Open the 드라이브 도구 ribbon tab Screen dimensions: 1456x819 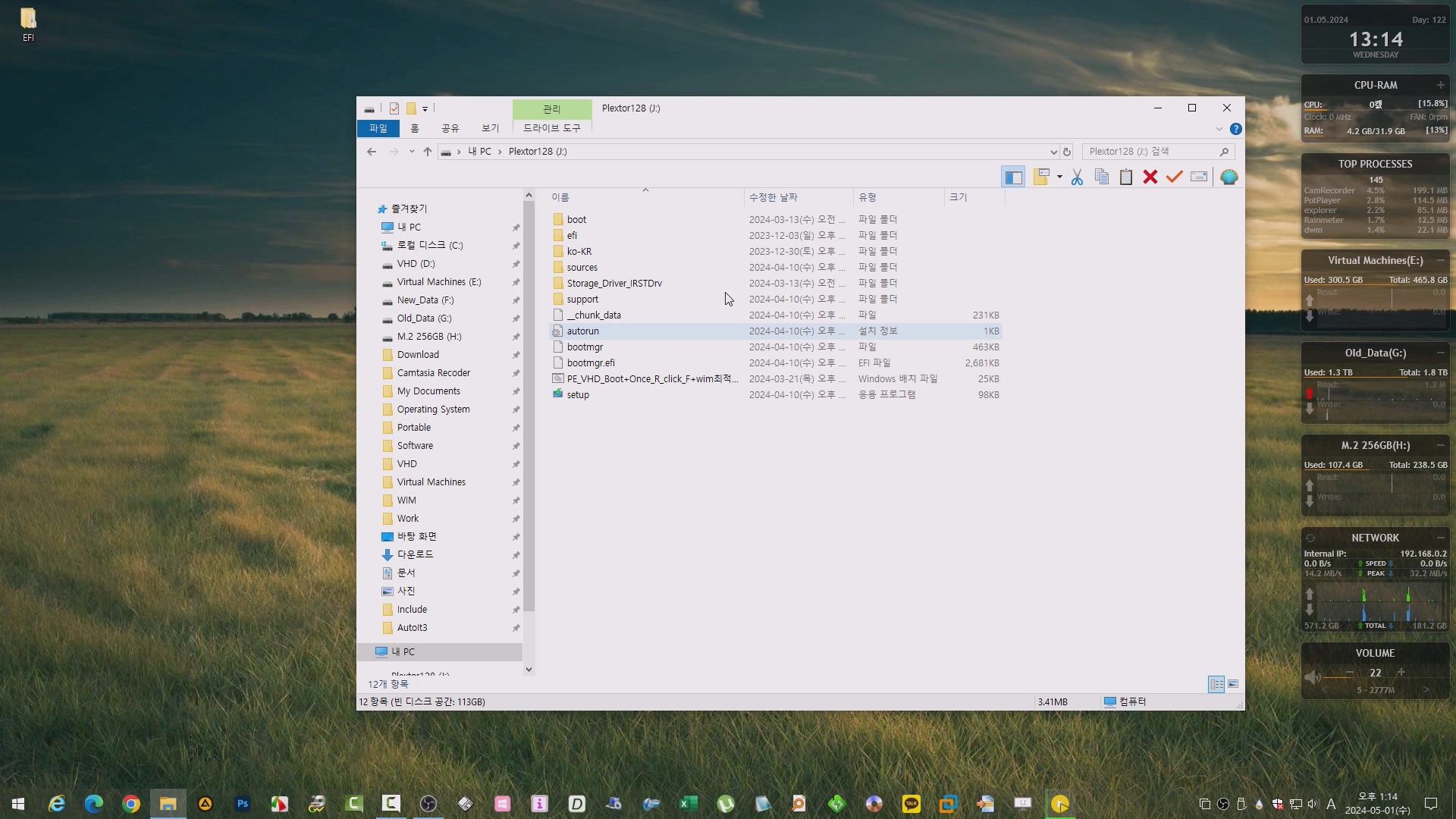click(x=552, y=128)
